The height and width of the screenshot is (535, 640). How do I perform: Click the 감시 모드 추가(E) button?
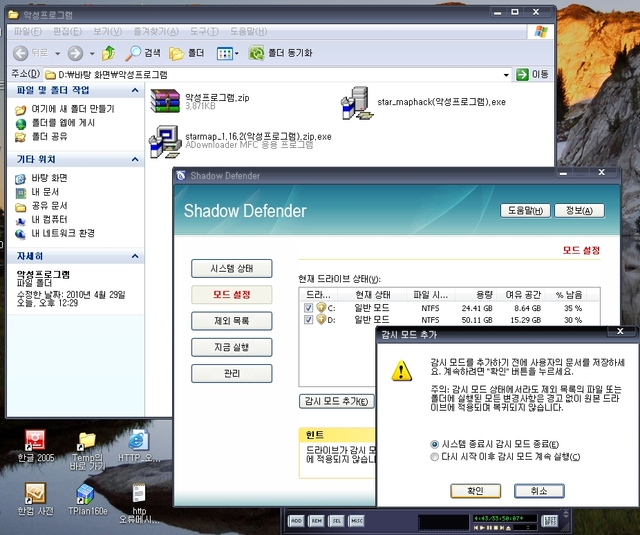point(336,401)
